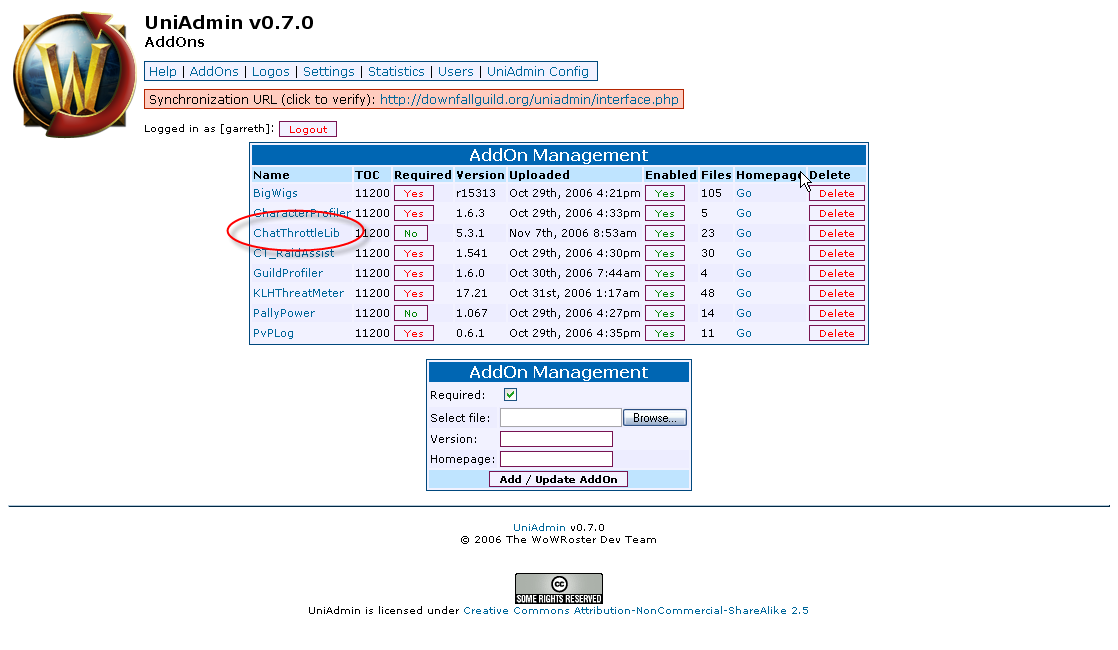This screenshot has width=1118, height=650.
Task: Click the Browse... file button
Action: (x=655, y=418)
